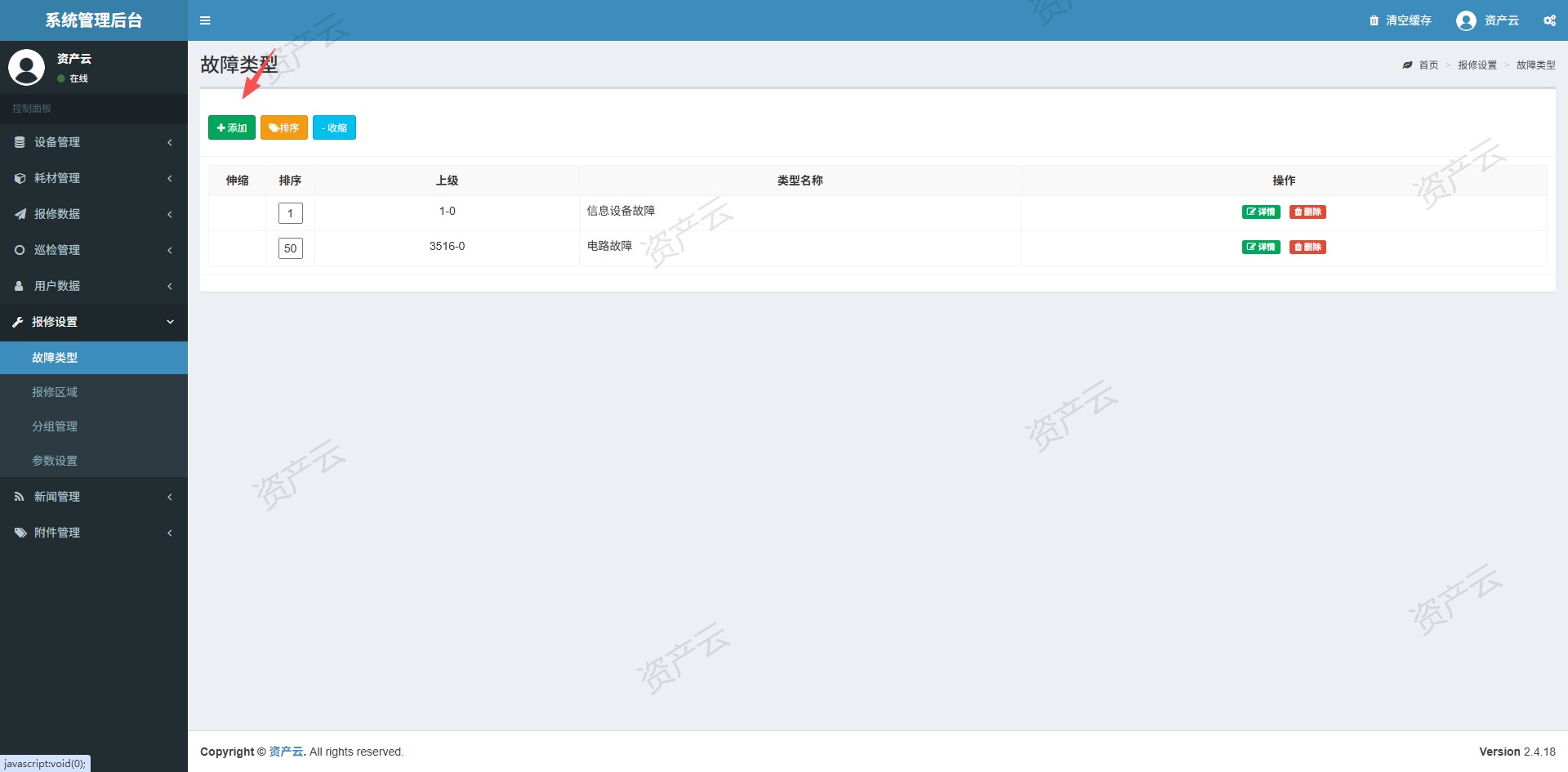This screenshot has width=1568, height=772.
Task: Click the breadcrumb leaf icon
Action: tap(1407, 65)
